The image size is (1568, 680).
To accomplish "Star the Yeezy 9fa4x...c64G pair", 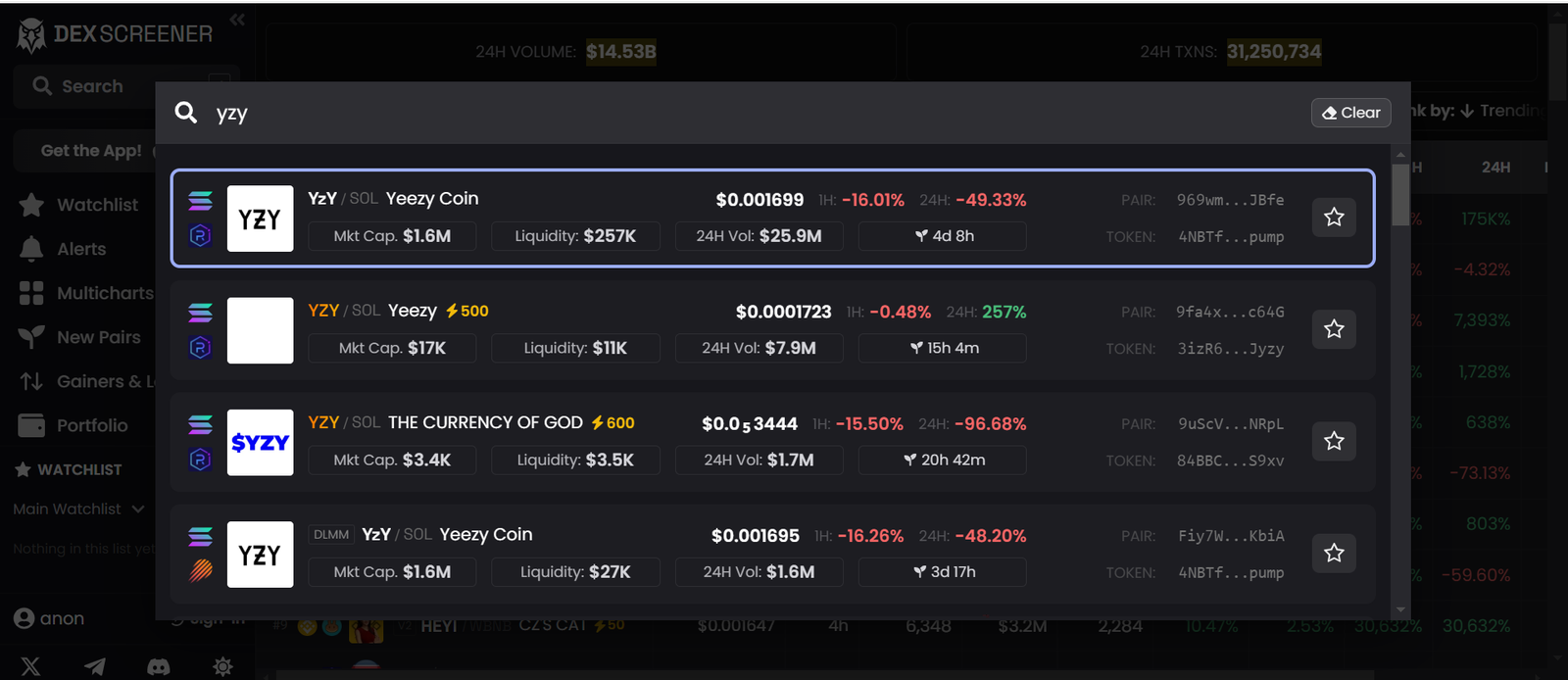I will coord(1334,329).
